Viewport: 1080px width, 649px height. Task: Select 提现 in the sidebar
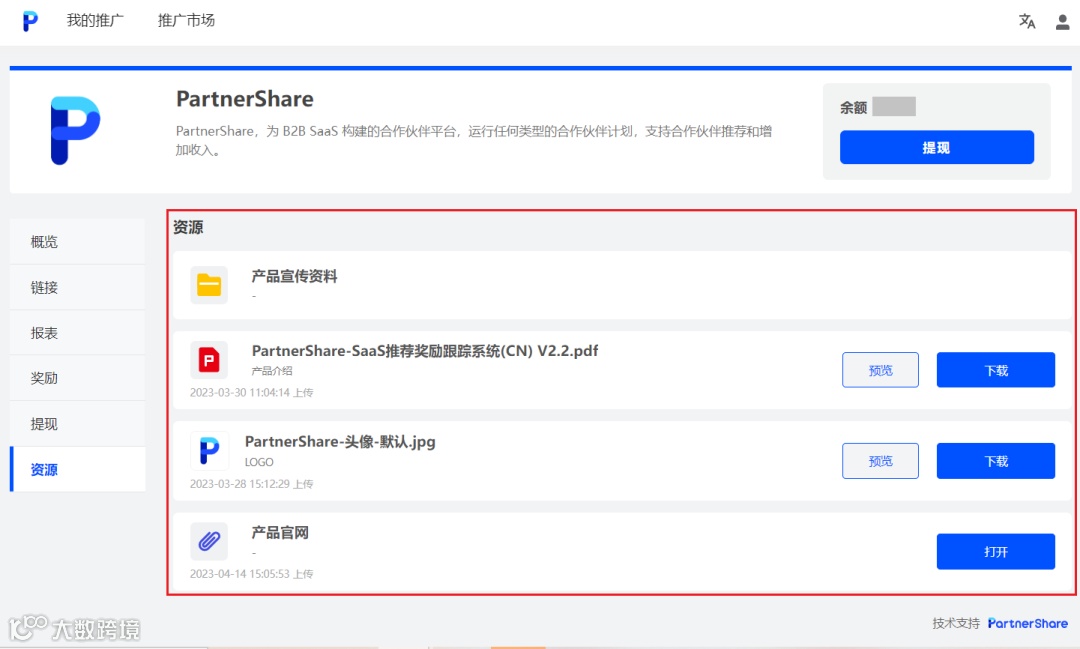click(78, 424)
